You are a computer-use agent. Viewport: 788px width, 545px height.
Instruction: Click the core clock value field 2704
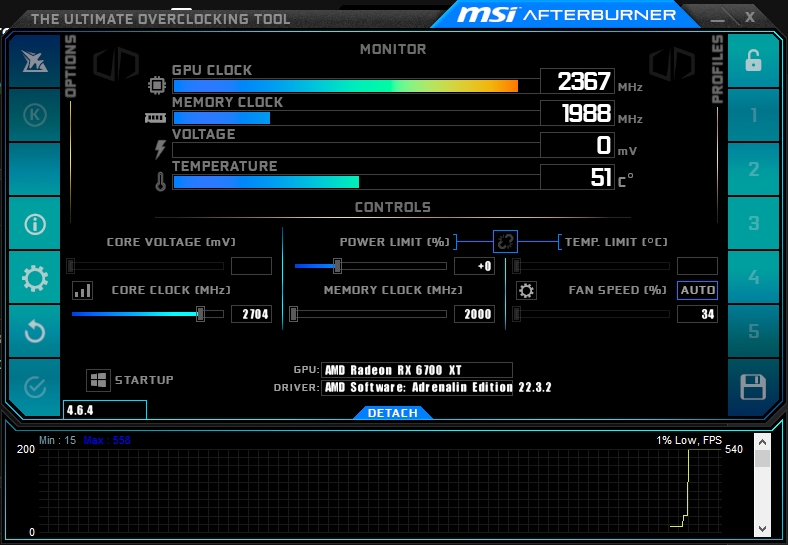251,314
